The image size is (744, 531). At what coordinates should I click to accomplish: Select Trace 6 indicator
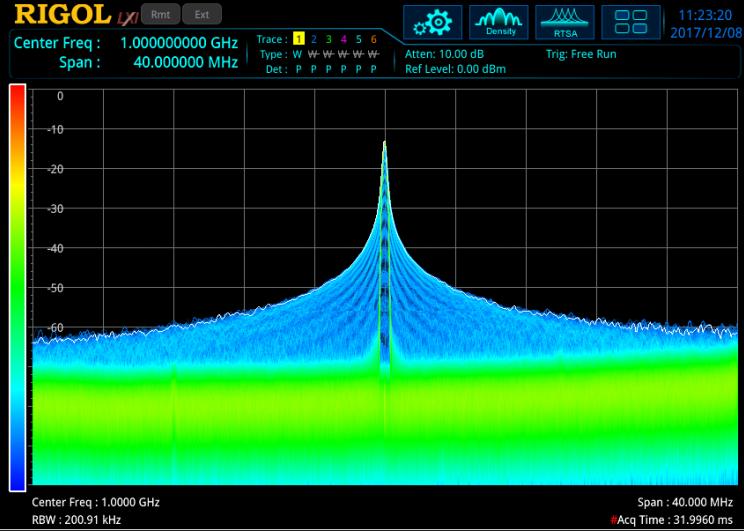pyautogui.click(x=374, y=39)
